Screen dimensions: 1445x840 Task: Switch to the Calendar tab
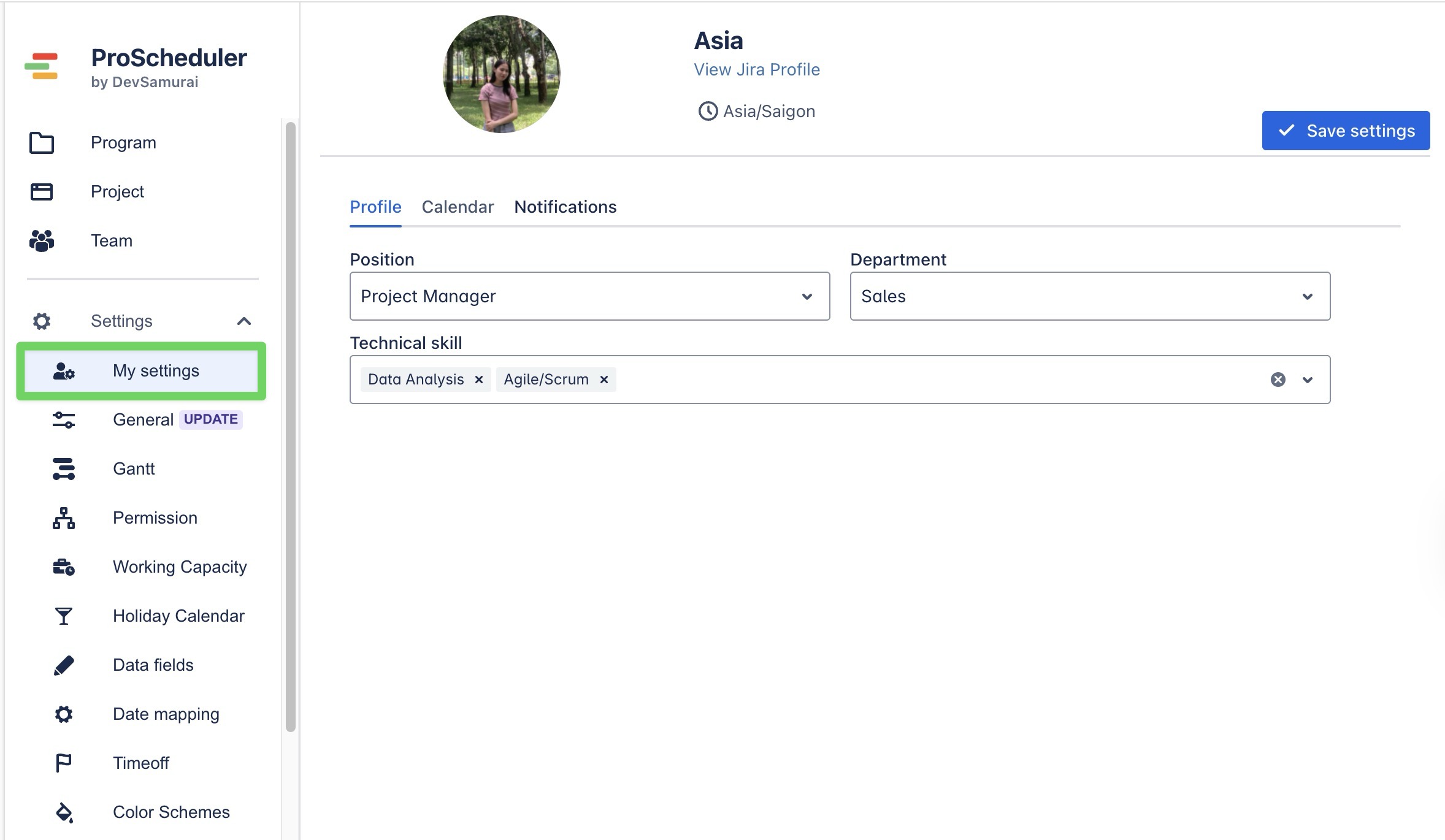pos(458,207)
